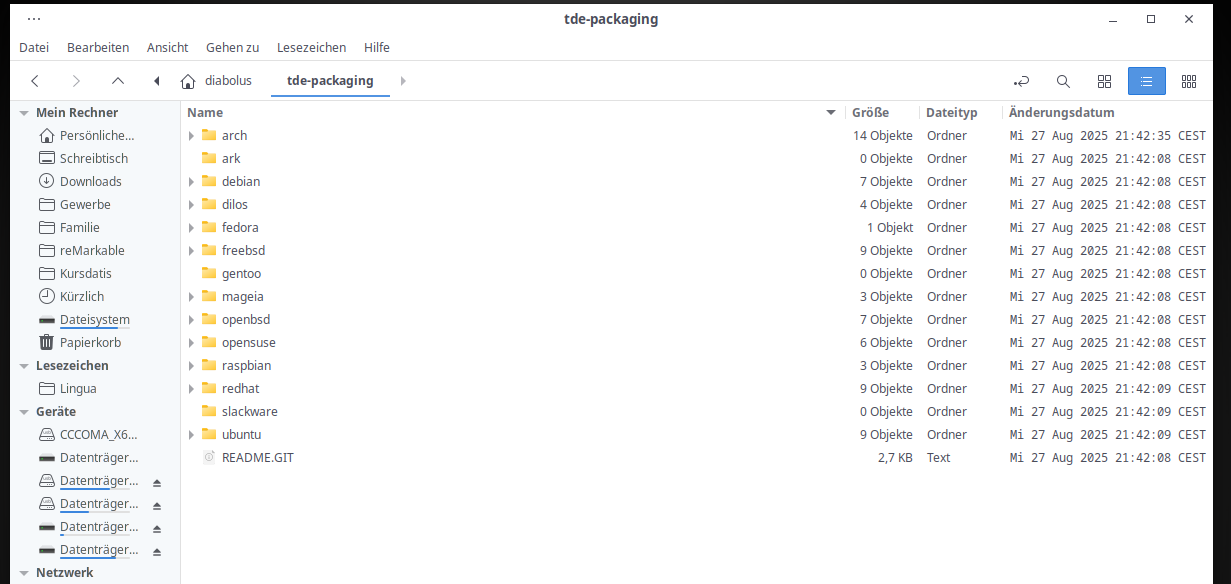This screenshot has height=584, width=1231.
Task: Switch to compact view
Action: (1189, 81)
